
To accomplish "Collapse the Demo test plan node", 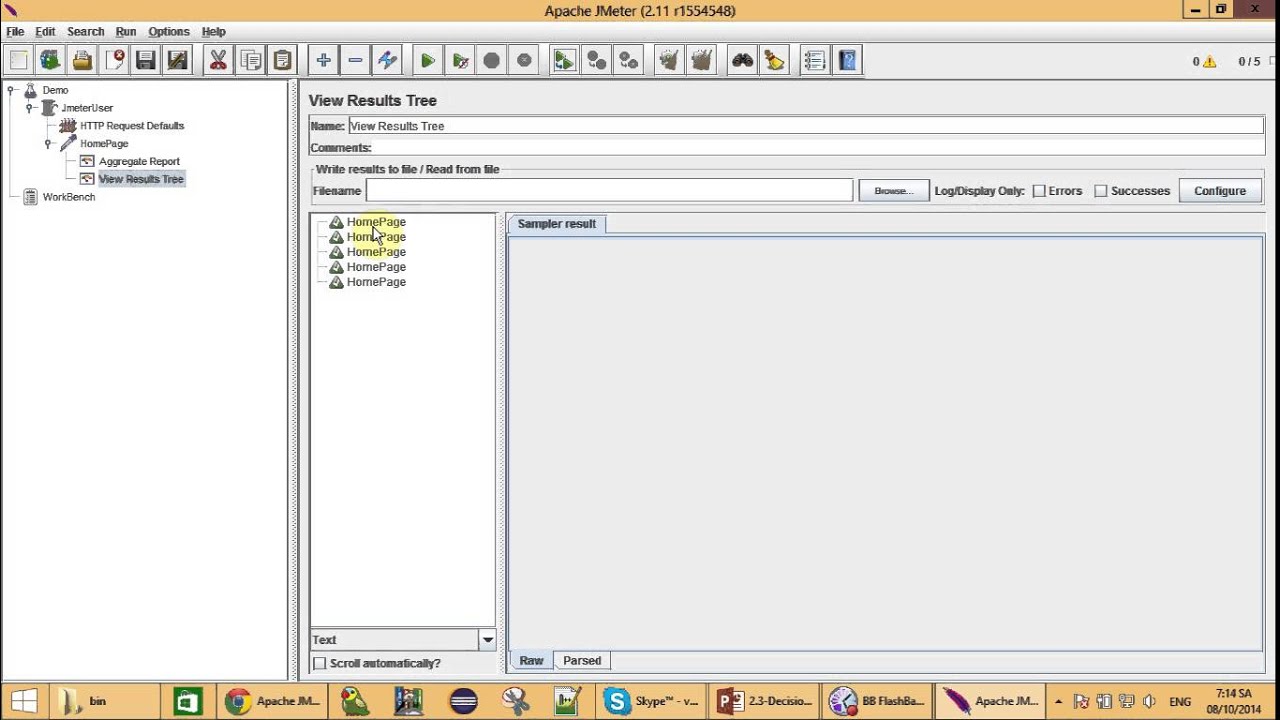I will (11, 90).
